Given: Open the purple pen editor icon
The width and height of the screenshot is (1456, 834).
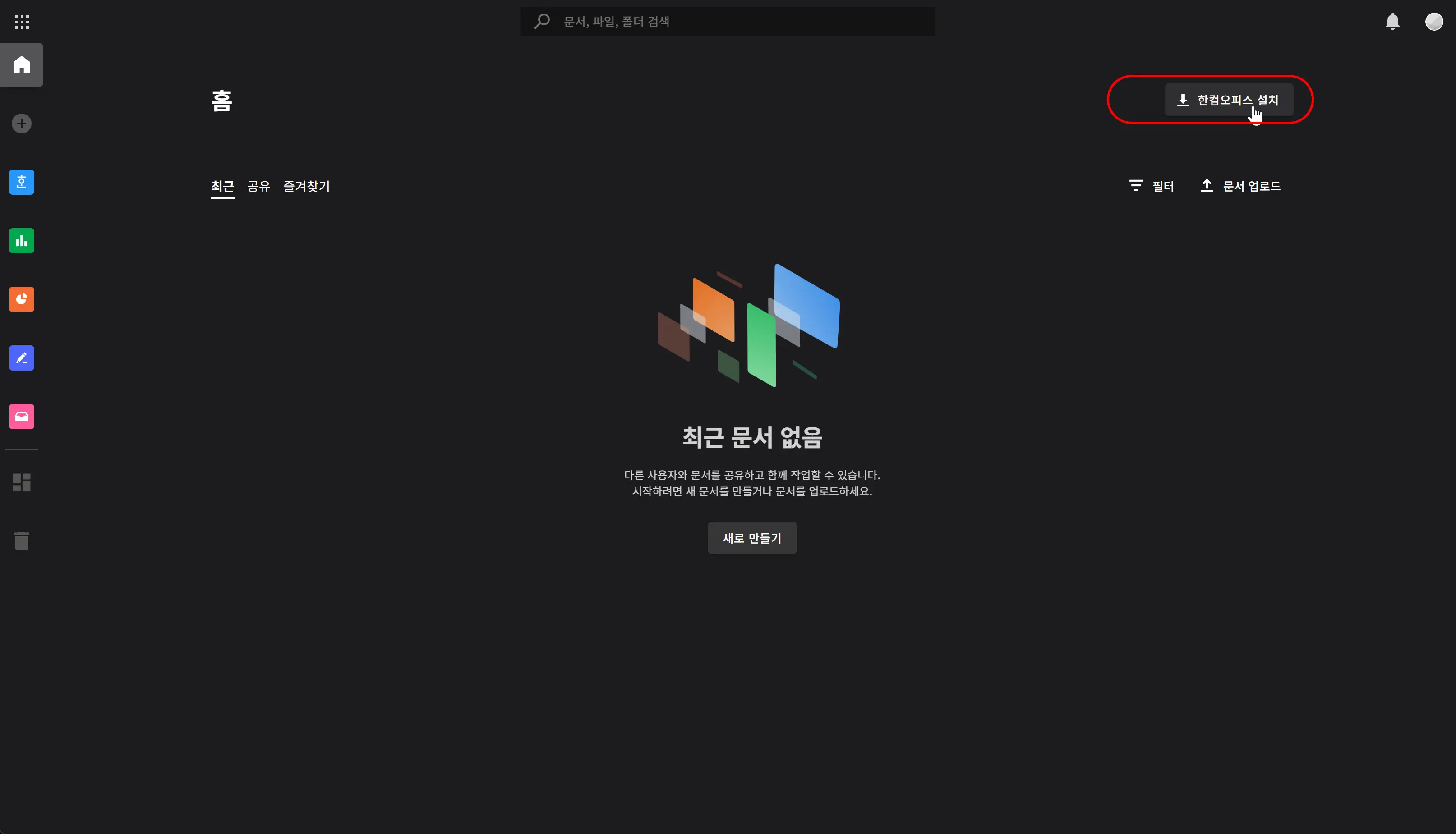Looking at the screenshot, I should tap(22, 358).
